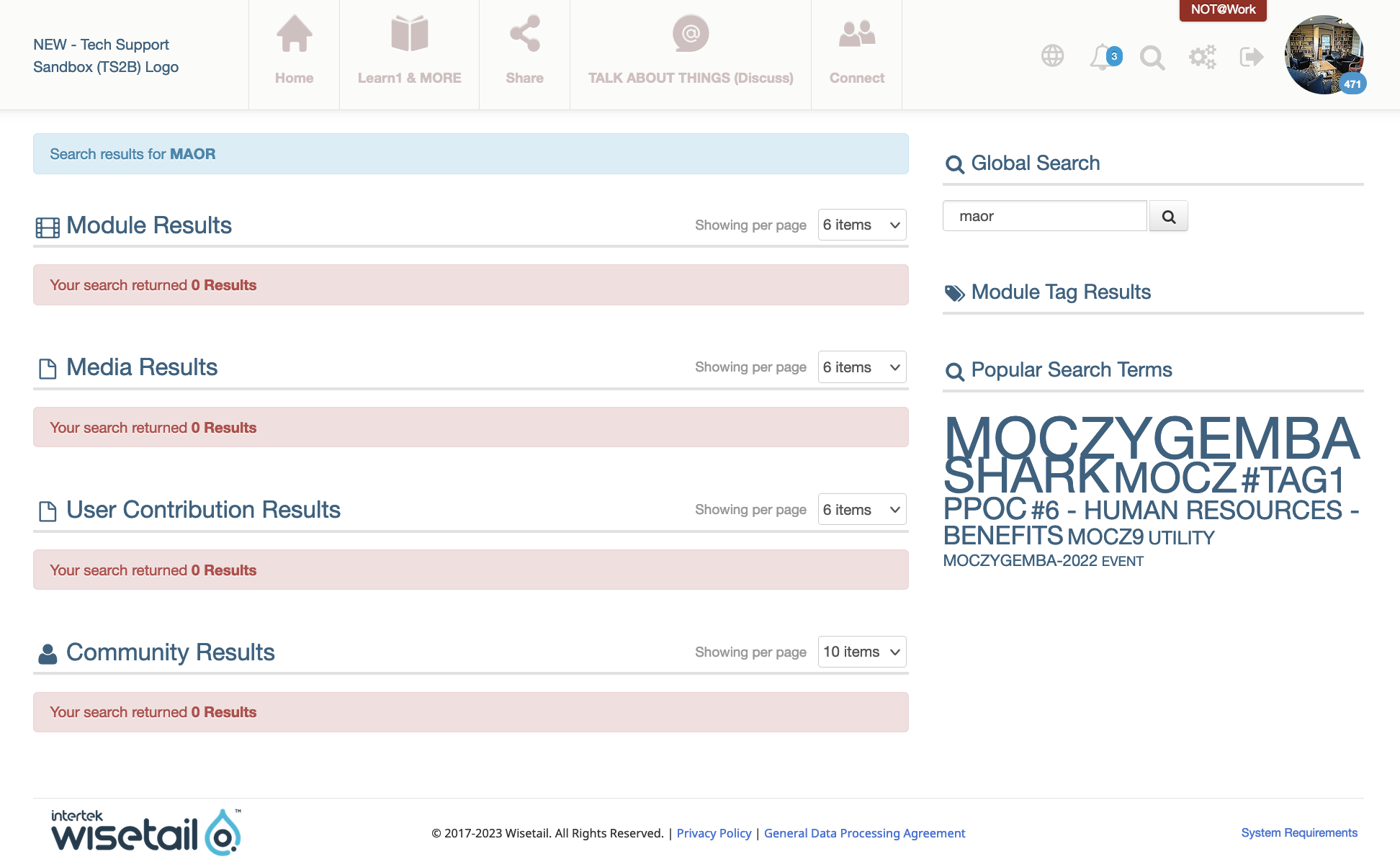
Task: Click the globe language icon
Action: click(1052, 55)
